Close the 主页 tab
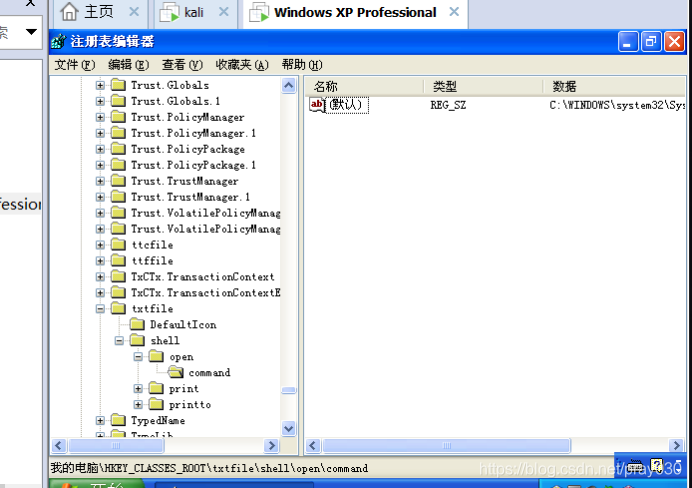This screenshot has height=488, width=692. point(134,12)
